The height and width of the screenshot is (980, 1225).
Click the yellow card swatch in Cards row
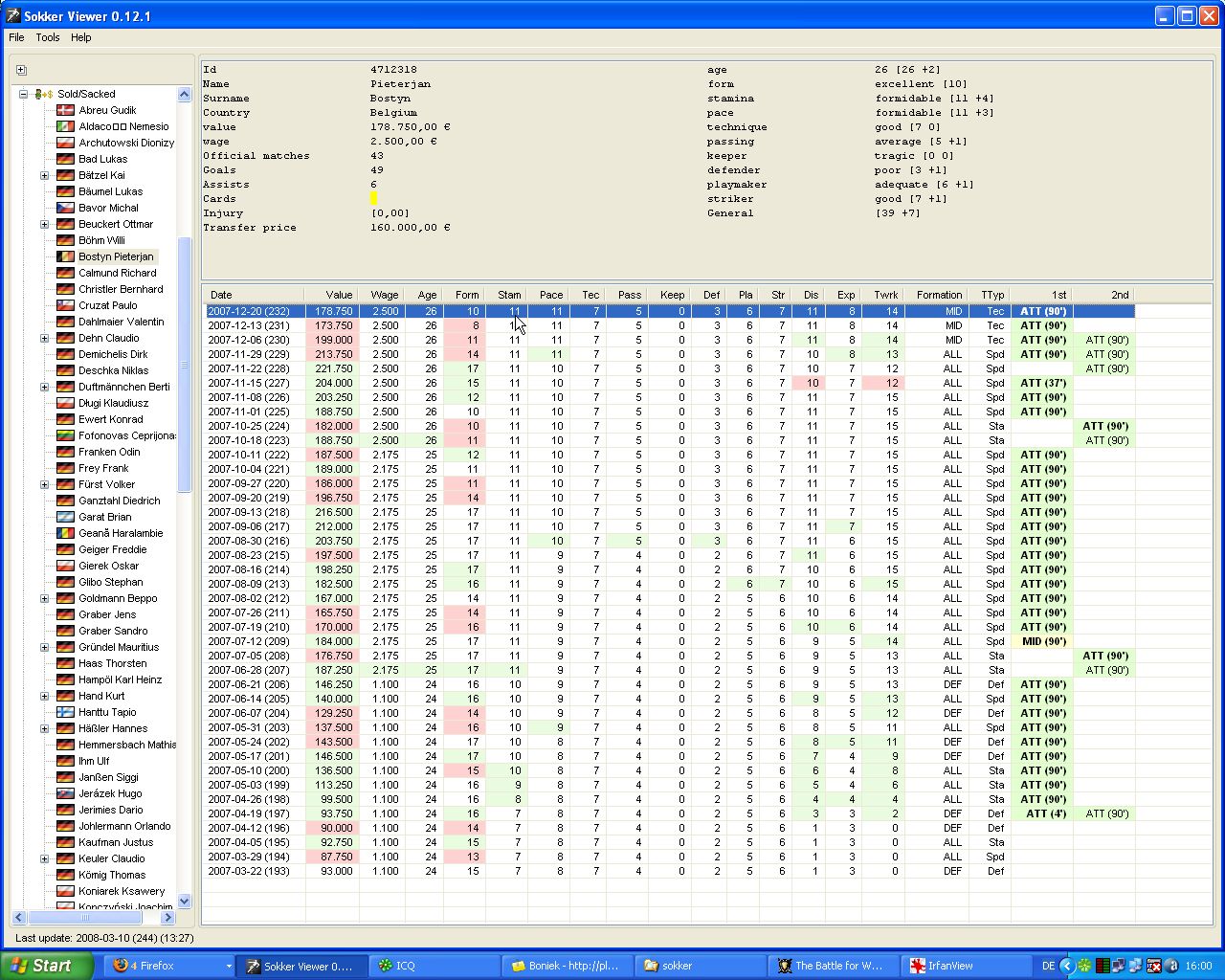point(374,198)
